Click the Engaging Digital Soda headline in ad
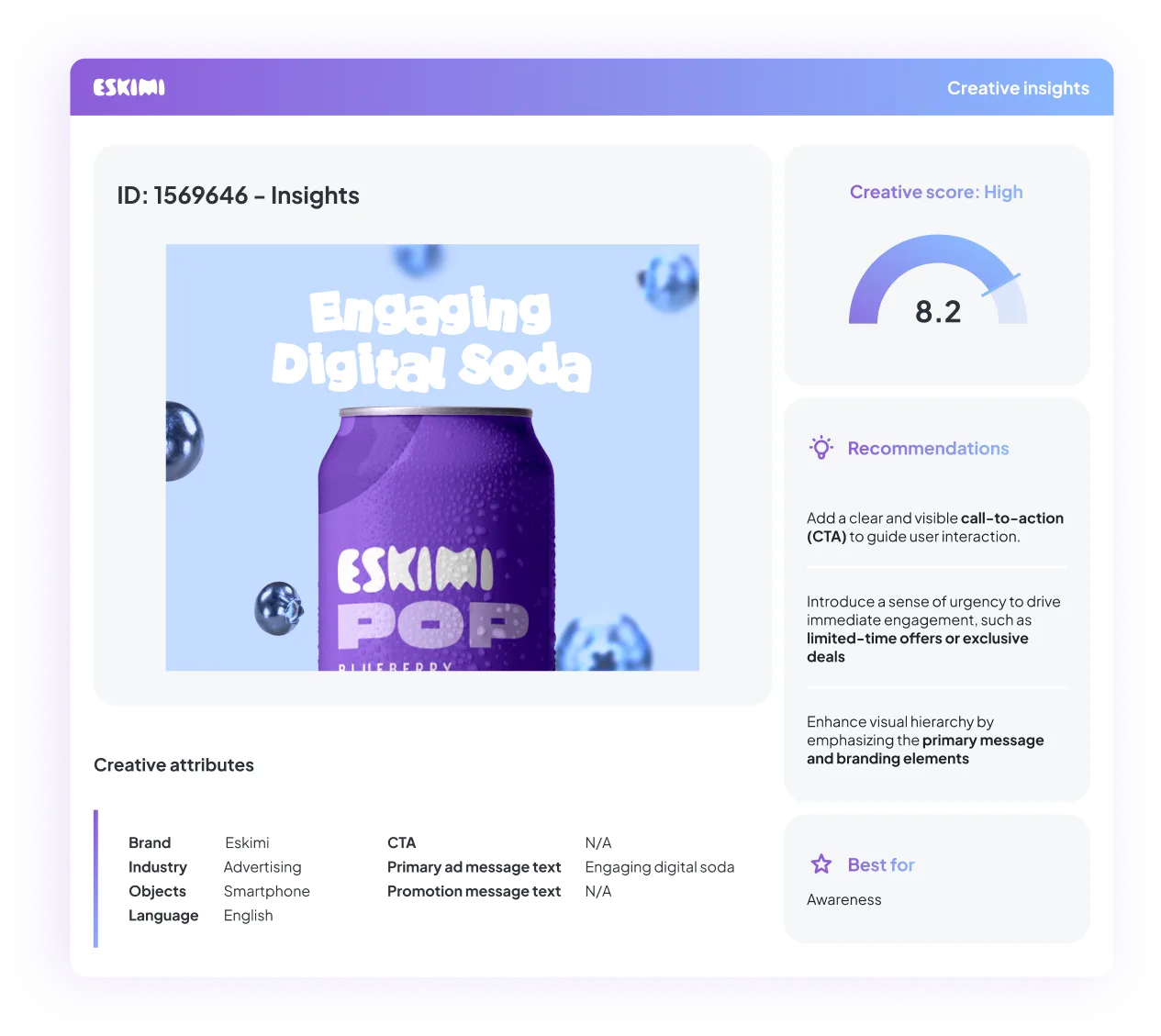This screenshot has height=1036, width=1161. (x=431, y=340)
